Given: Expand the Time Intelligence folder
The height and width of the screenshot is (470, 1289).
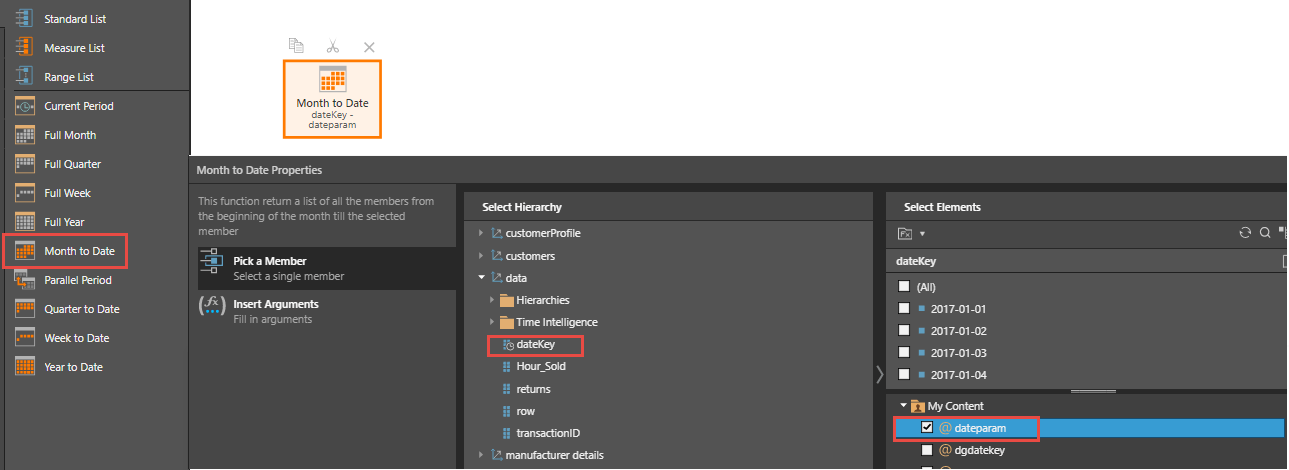Looking at the screenshot, I should click(x=491, y=322).
